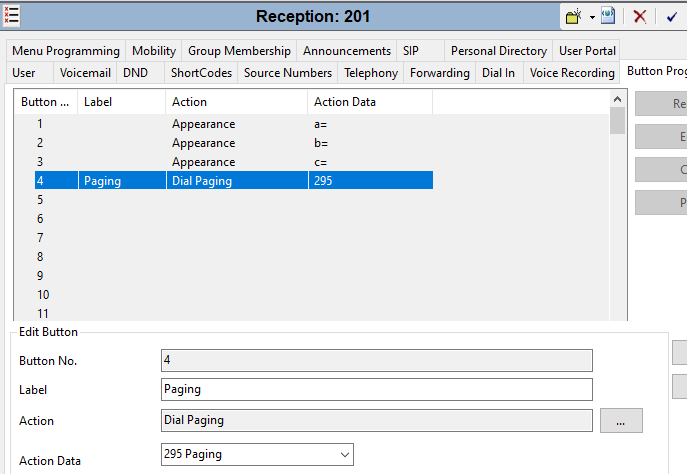Viewport: 687px width, 474px height.
Task: Open the Telephony tab
Action: coord(371,73)
